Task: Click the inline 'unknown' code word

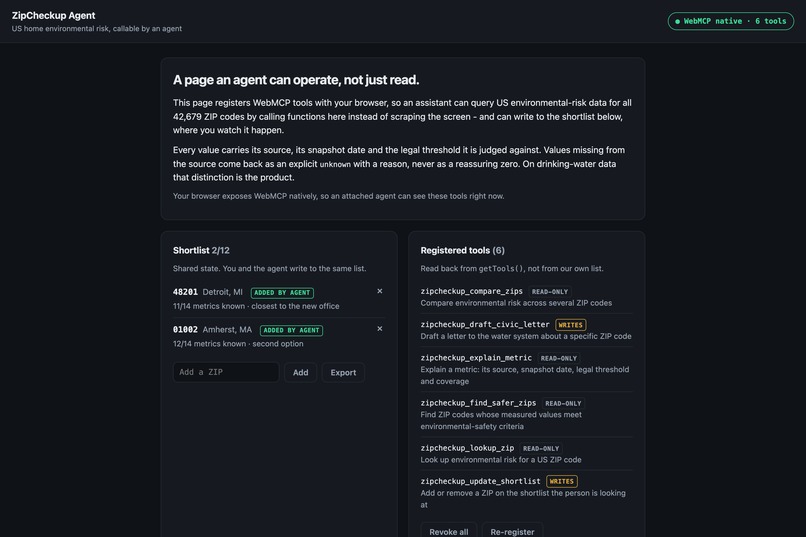Action: click(x=335, y=164)
